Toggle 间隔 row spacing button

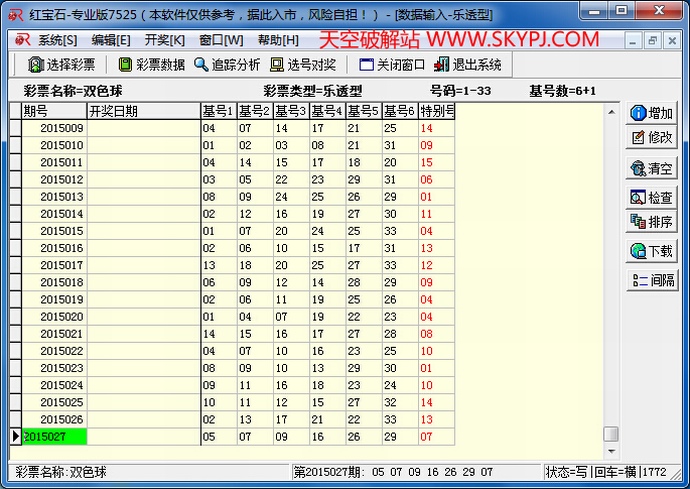point(652,281)
